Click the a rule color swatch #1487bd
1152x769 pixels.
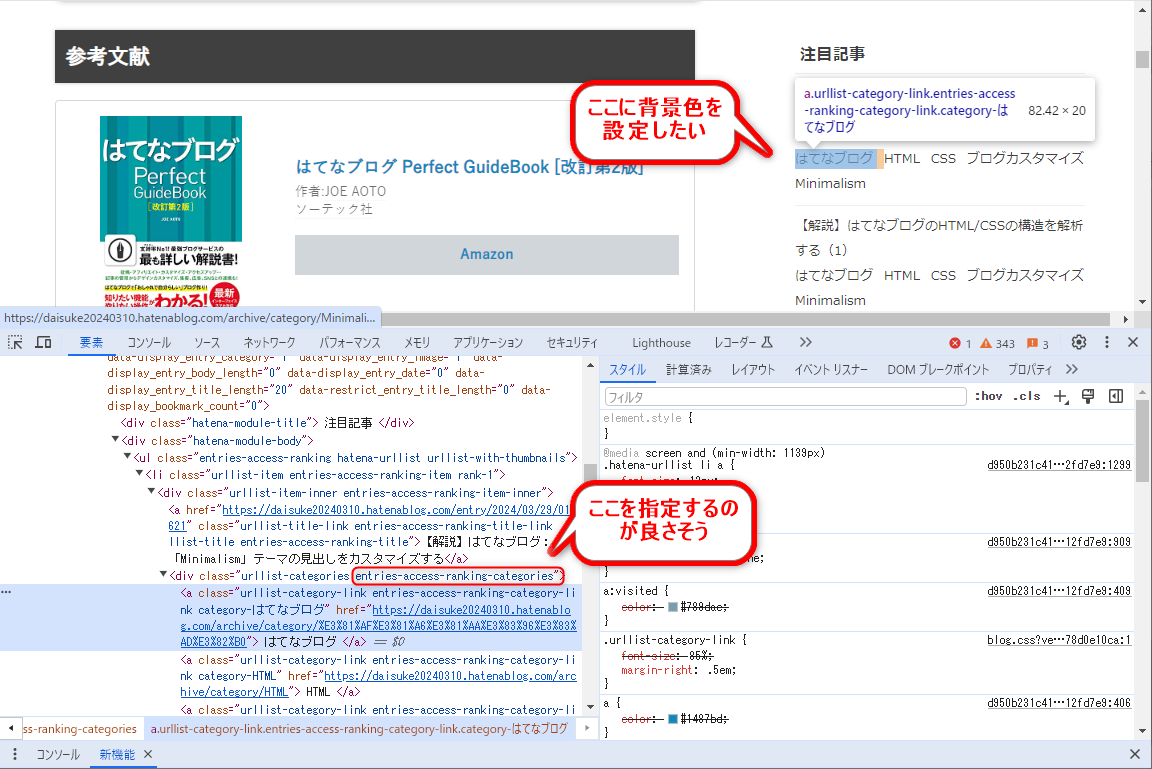click(x=672, y=719)
